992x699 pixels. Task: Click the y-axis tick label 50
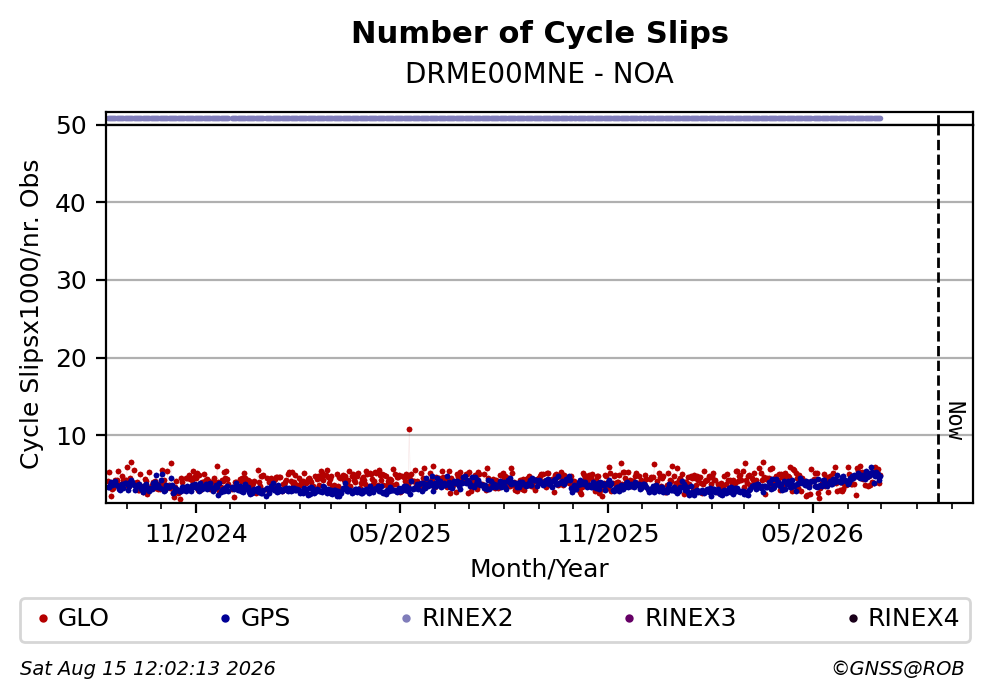pos(71,125)
